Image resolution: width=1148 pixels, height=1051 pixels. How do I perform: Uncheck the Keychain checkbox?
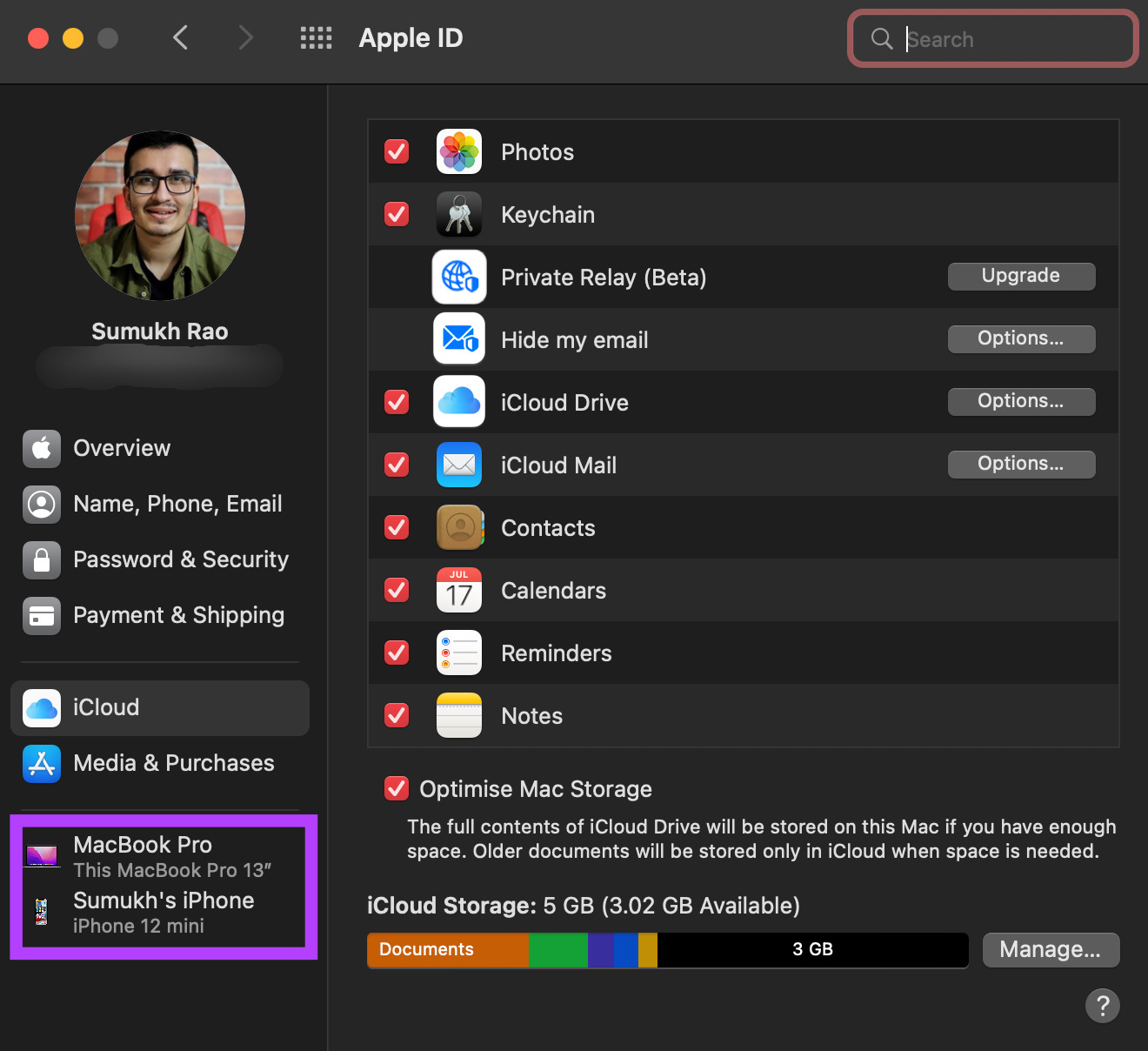tap(397, 214)
